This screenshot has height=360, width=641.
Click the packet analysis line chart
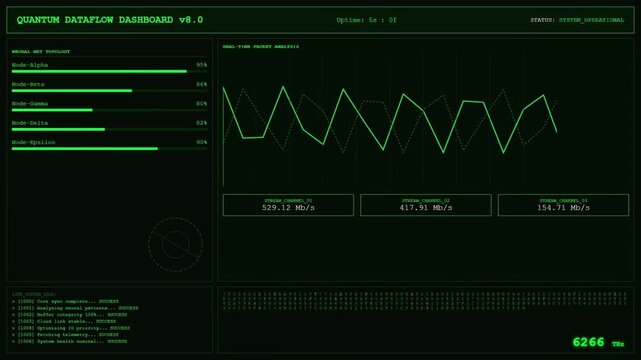[390, 121]
